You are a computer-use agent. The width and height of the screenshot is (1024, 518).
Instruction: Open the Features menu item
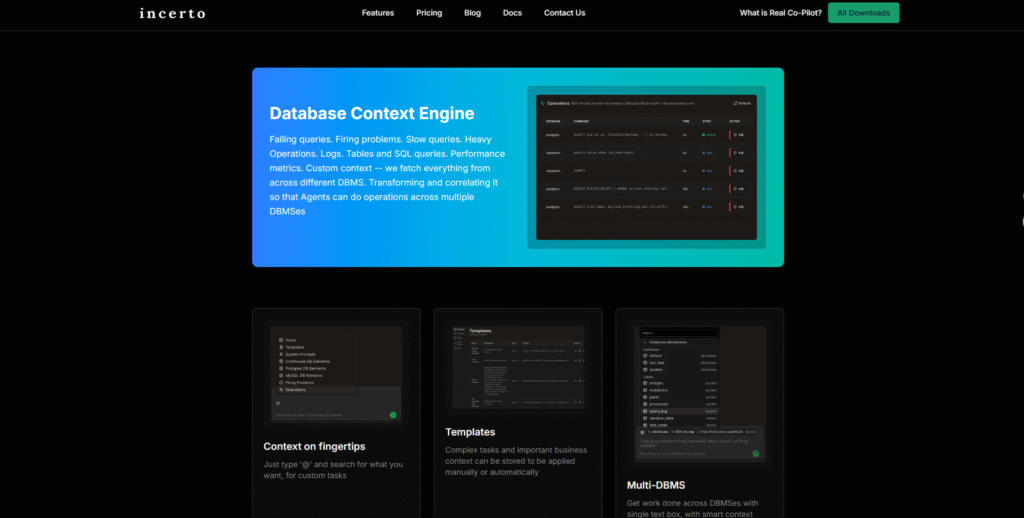pos(378,13)
